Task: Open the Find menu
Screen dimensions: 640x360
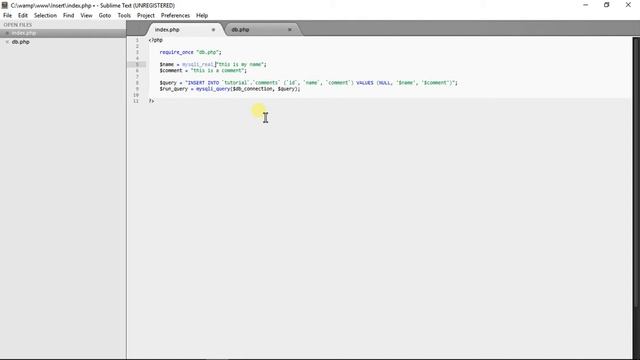Action: [69, 16]
